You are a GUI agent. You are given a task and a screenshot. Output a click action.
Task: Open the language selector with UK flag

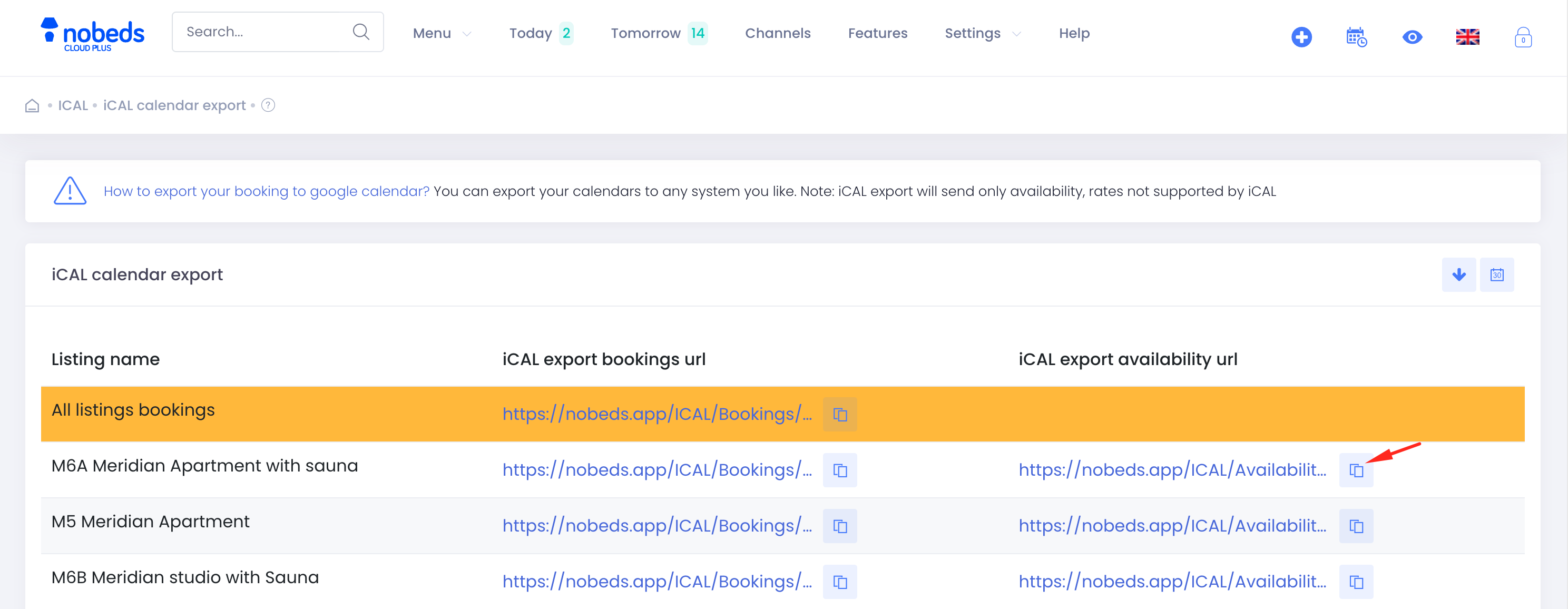pyautogui.click(x=1467, y=36)
